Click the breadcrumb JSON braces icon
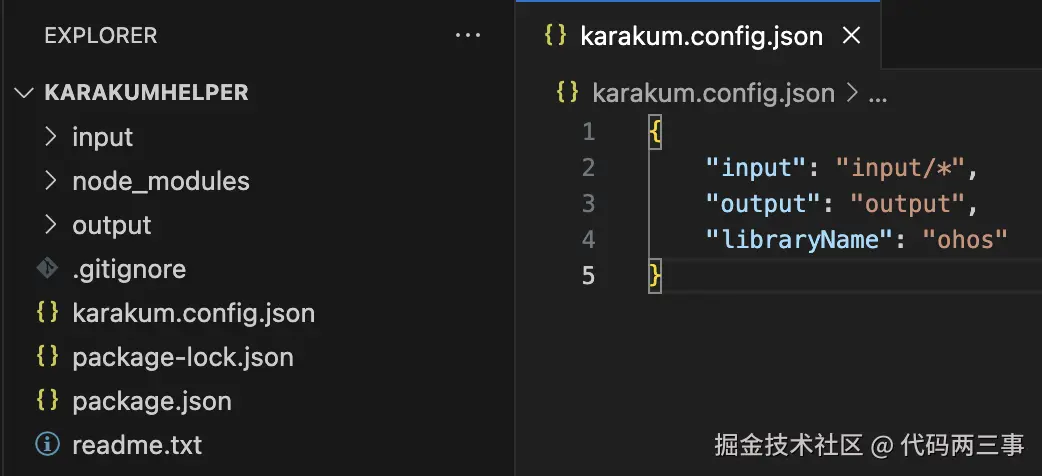This screenshot has height=476, width=1042. (x=567, y=93)
